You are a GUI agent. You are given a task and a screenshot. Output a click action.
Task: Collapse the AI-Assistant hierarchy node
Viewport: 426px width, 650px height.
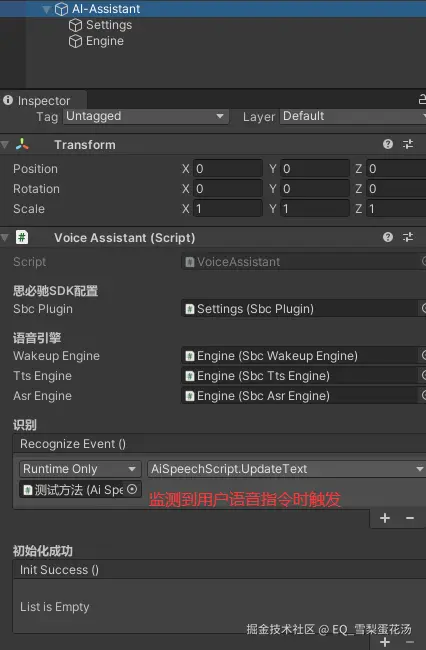point(46,9)
